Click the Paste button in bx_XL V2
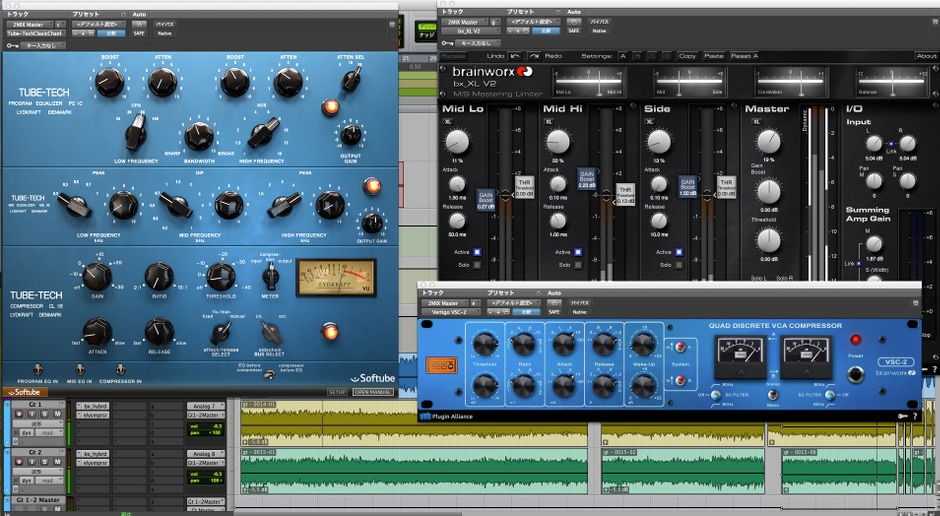The width and height of the screenshot is (940, 516). click(x=714, y=56)
